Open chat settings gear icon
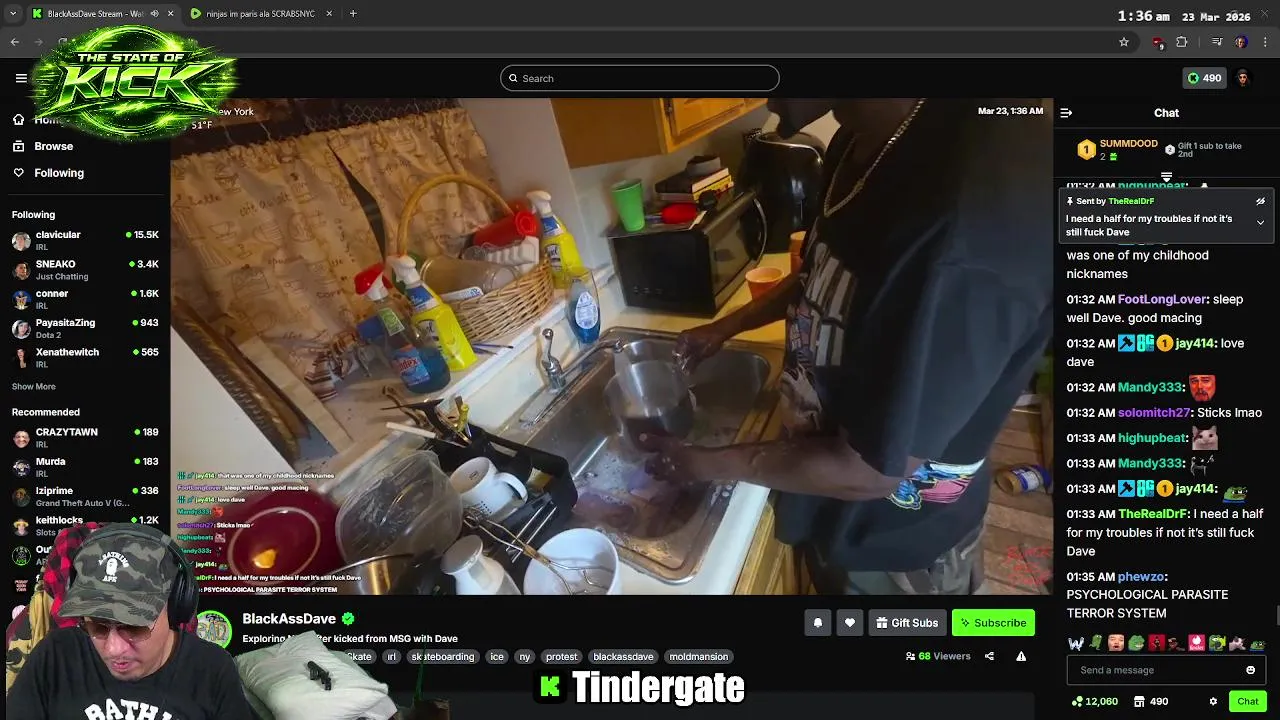 (1213, 701)
